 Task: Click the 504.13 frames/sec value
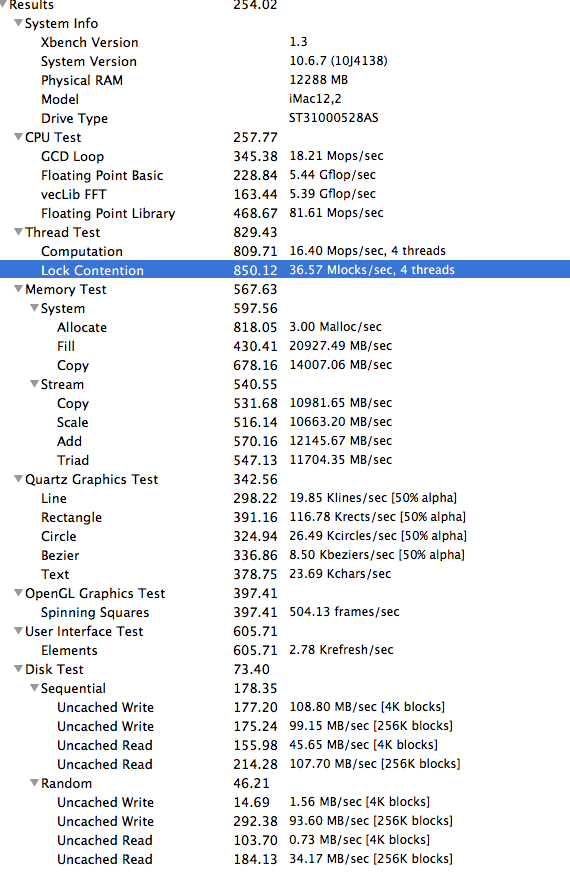(x=344, y=612)
